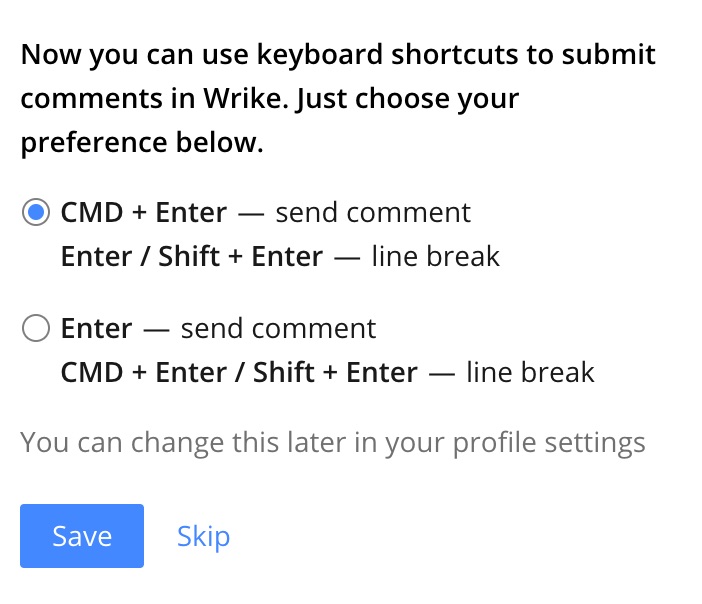The image size is (702, 604).
Task: Click "line break" text under the second option
Action: coord(530,373)
